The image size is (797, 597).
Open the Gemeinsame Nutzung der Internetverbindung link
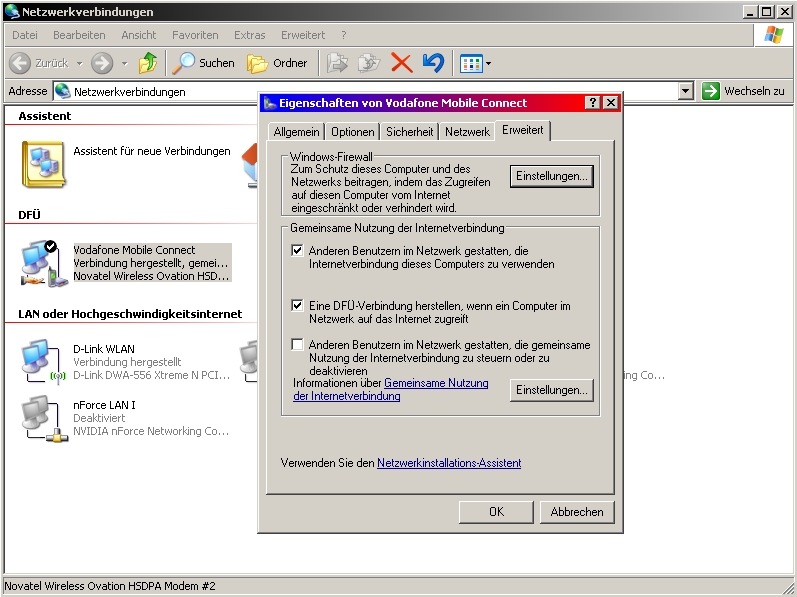[x=390, y=390]
